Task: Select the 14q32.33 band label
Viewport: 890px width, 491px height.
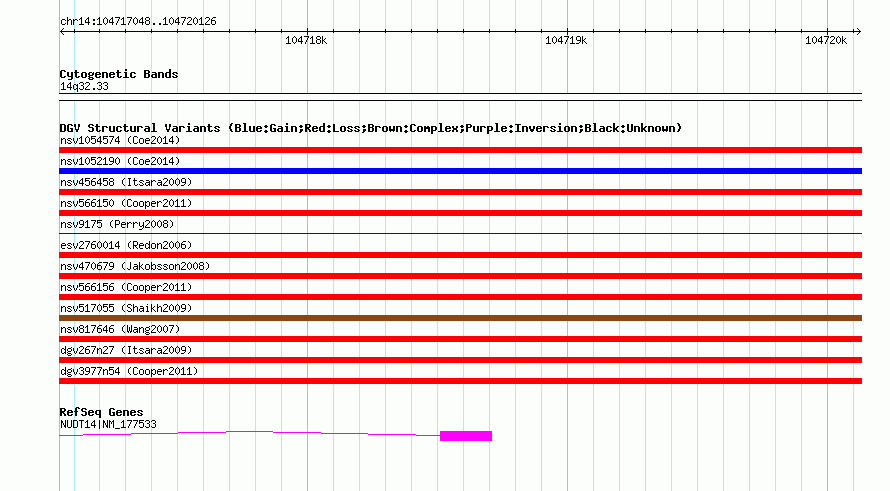Action: pyautogui.click(x=84, y=87)
